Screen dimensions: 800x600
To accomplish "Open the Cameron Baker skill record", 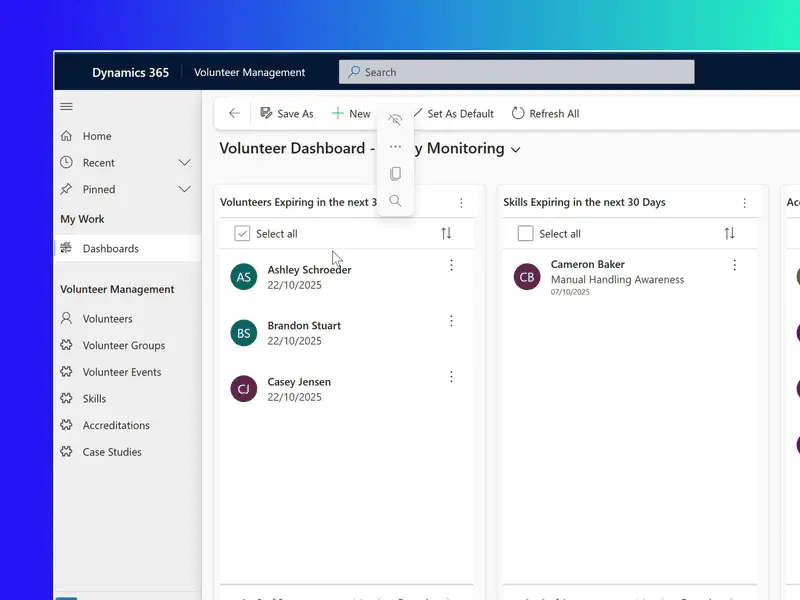I will coord(587,265).
